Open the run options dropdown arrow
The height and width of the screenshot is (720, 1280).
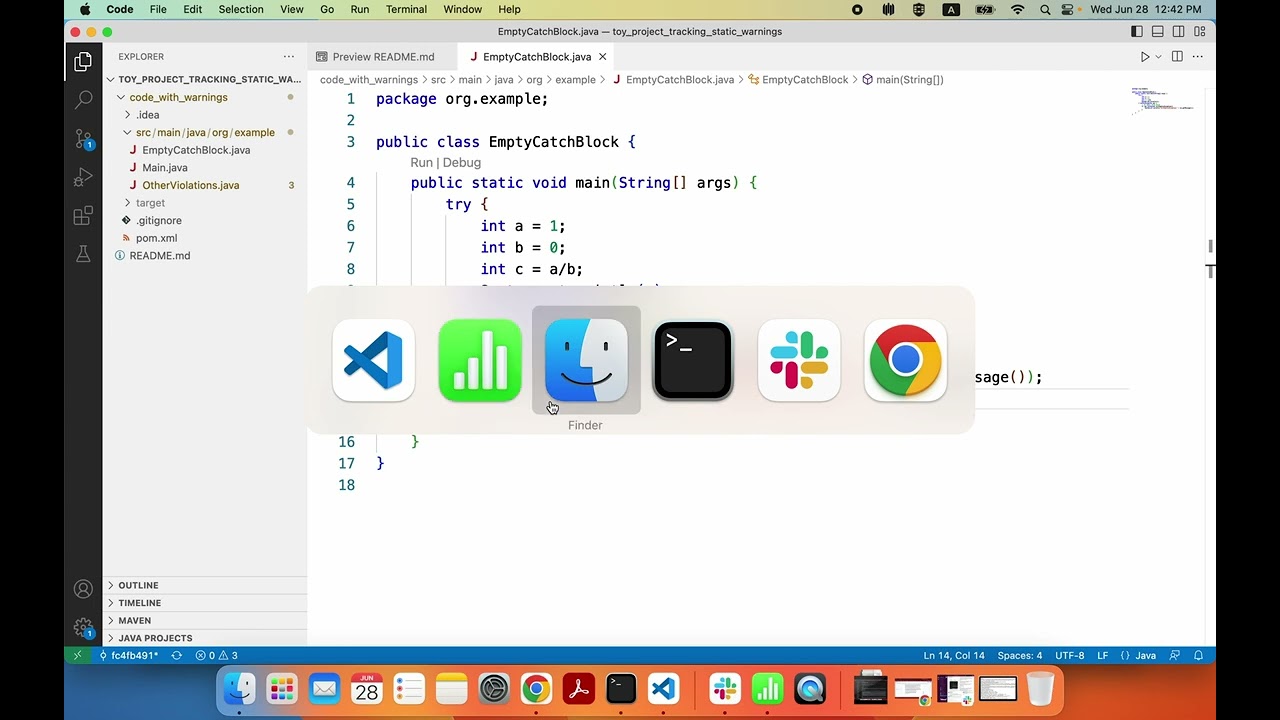(1159, 57)
